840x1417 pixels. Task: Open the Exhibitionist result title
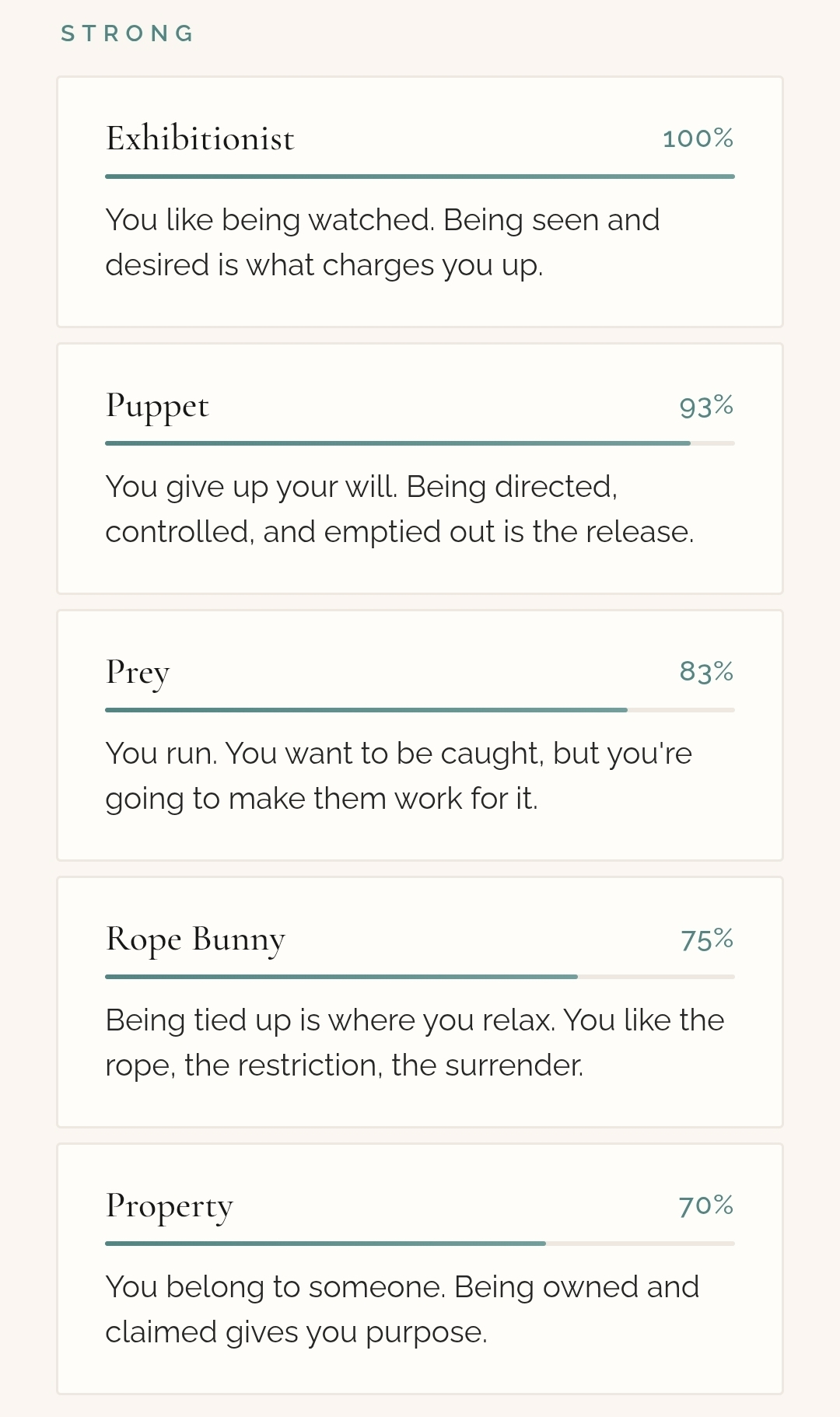pyautogui.click(x=200, y=138)
